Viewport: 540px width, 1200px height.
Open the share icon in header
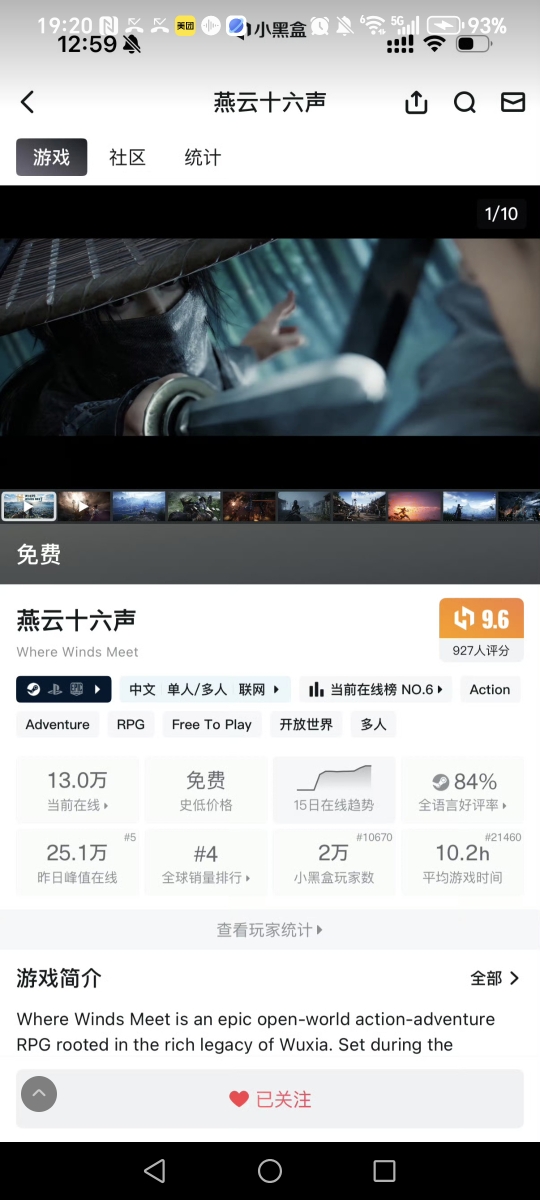coord(417,102)
